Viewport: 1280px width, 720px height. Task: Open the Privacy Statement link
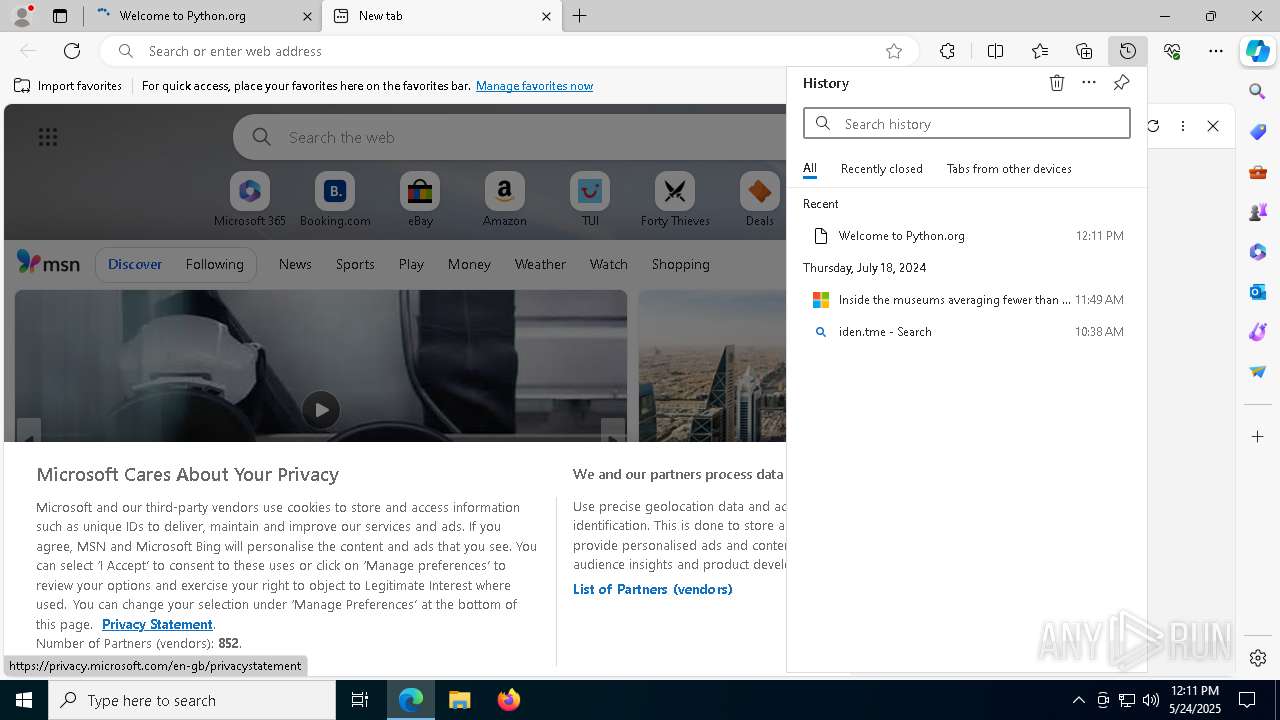pos(157,624)
